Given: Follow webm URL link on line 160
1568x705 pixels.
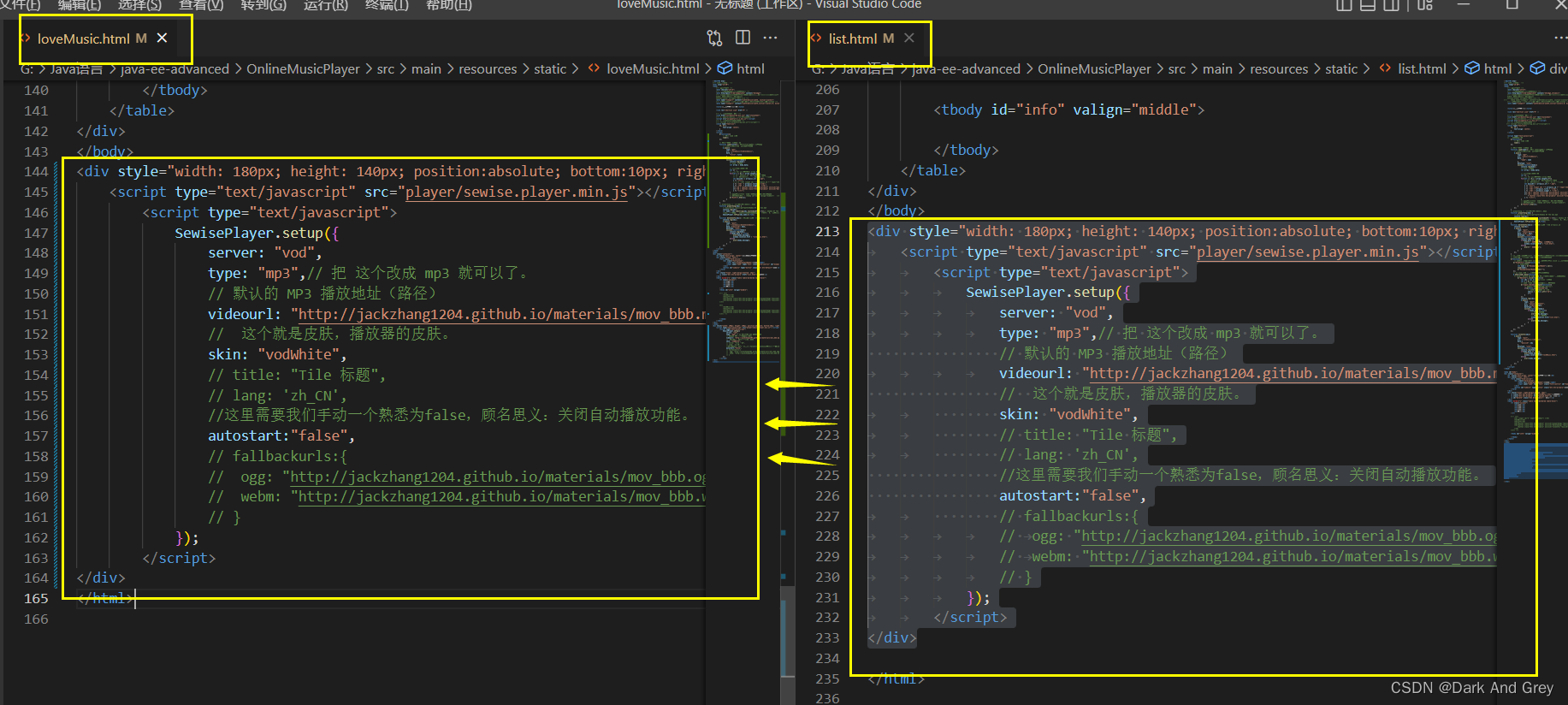Looking at the screenshot, I should (501, 496).
